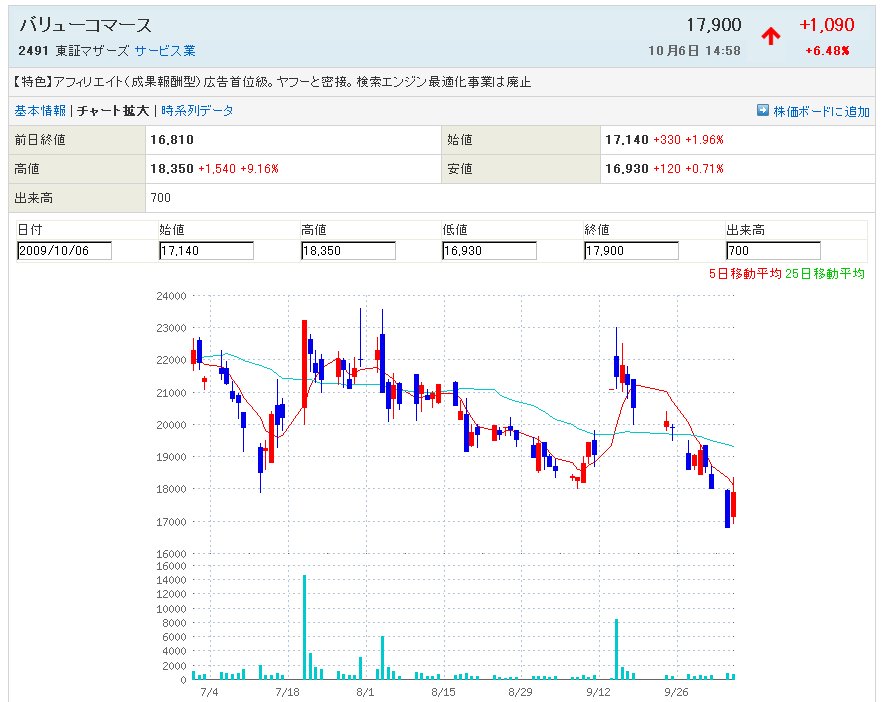This screenshot has width=884, height=702.
Task: Click the green 25日移動平均 legend label
Action: (825, 273)
